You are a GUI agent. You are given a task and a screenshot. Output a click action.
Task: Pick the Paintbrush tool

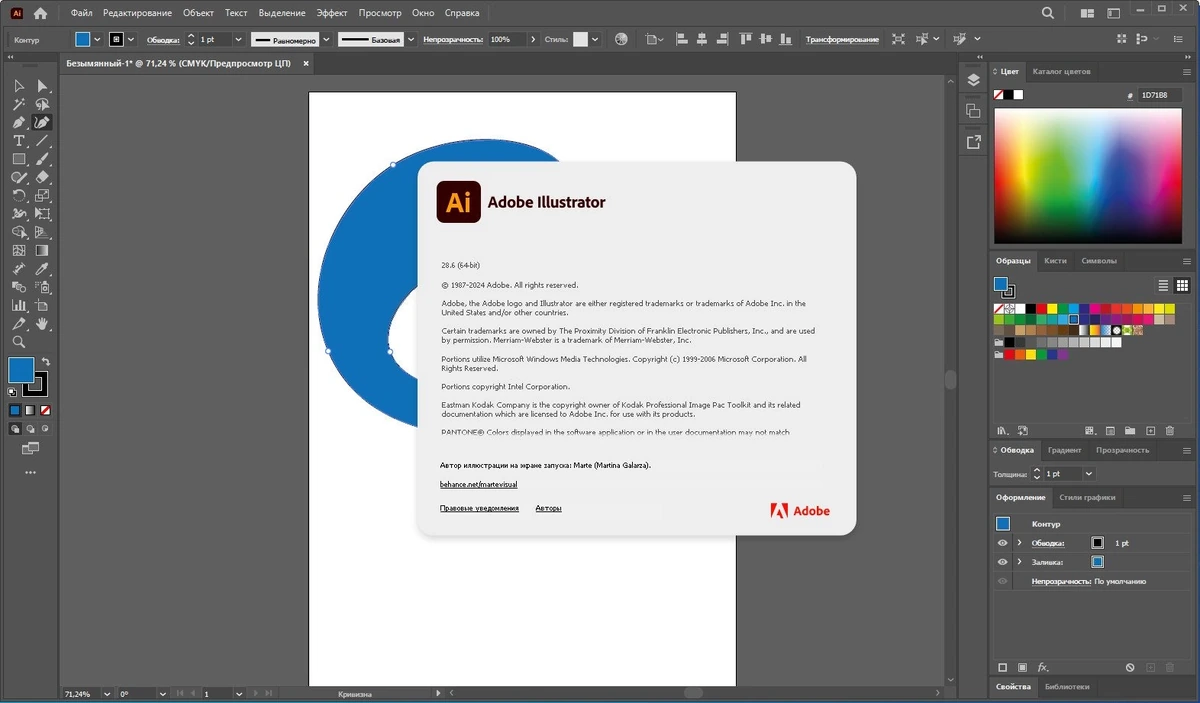click(42, 159)
